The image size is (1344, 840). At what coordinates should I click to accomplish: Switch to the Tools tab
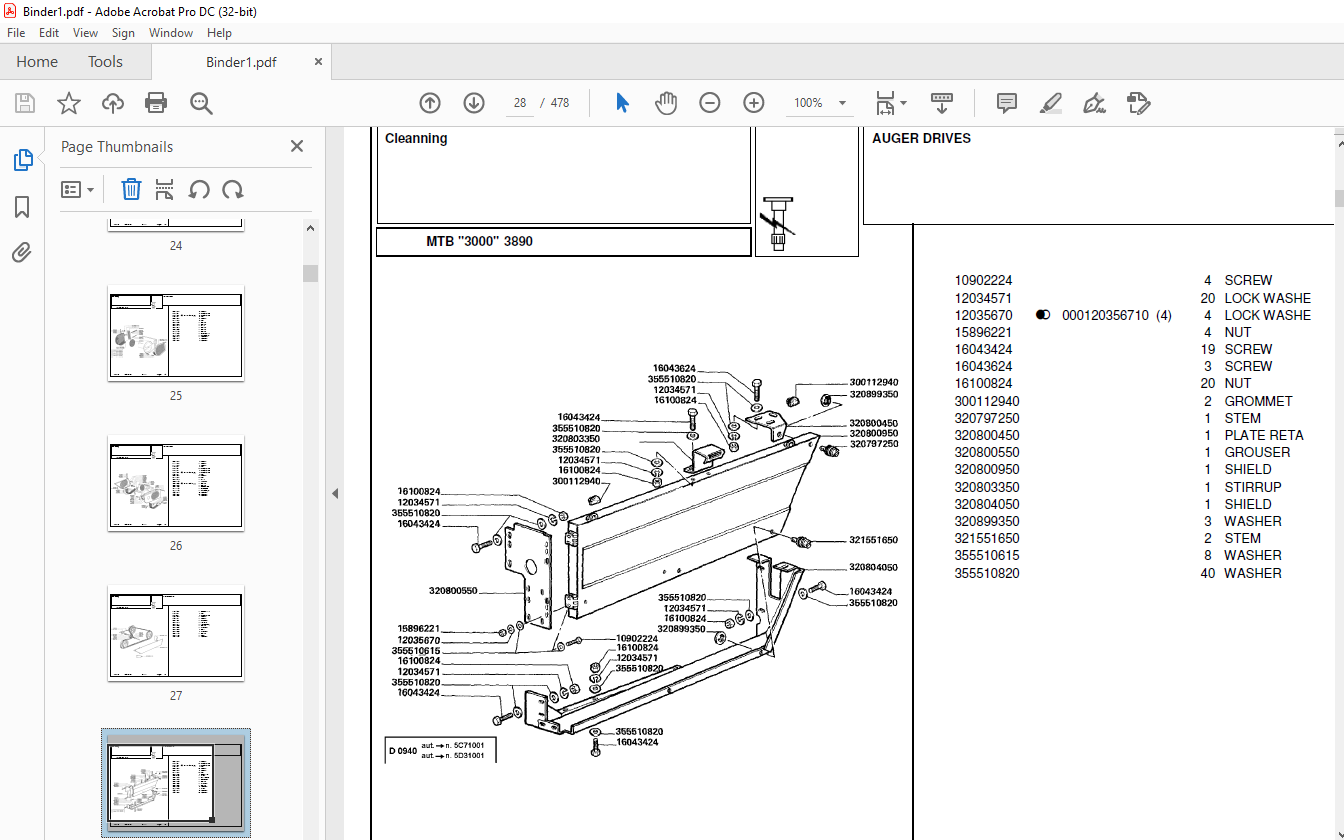tap(105, 62)
